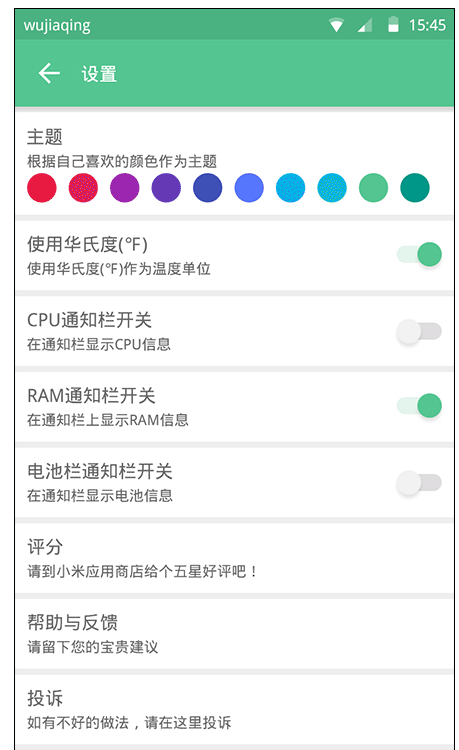Enable the CPU通知栏开关 switch
Screen dimensions: 459x750
(419, 331)
